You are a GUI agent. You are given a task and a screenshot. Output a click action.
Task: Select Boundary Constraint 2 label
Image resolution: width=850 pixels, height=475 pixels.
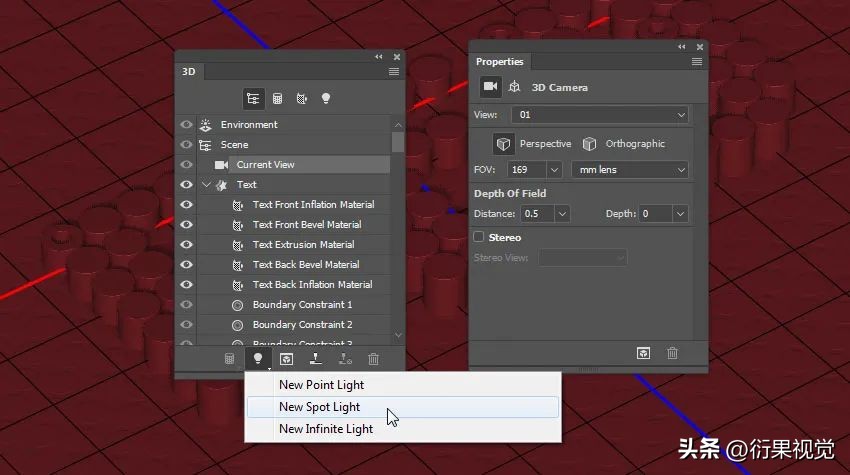pos(302,325)
